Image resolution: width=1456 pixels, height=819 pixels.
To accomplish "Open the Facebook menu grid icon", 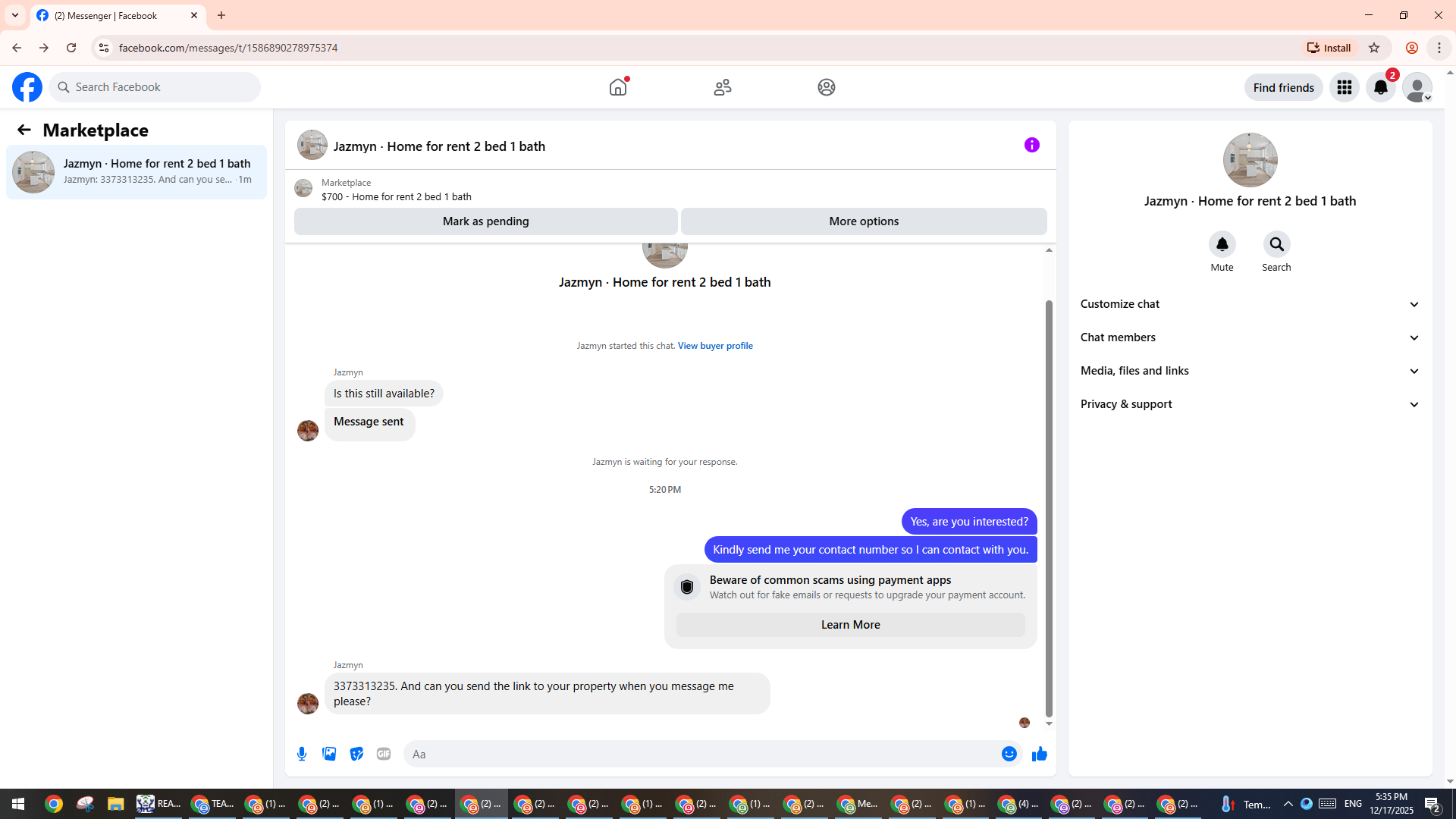I will (1344, 87).
